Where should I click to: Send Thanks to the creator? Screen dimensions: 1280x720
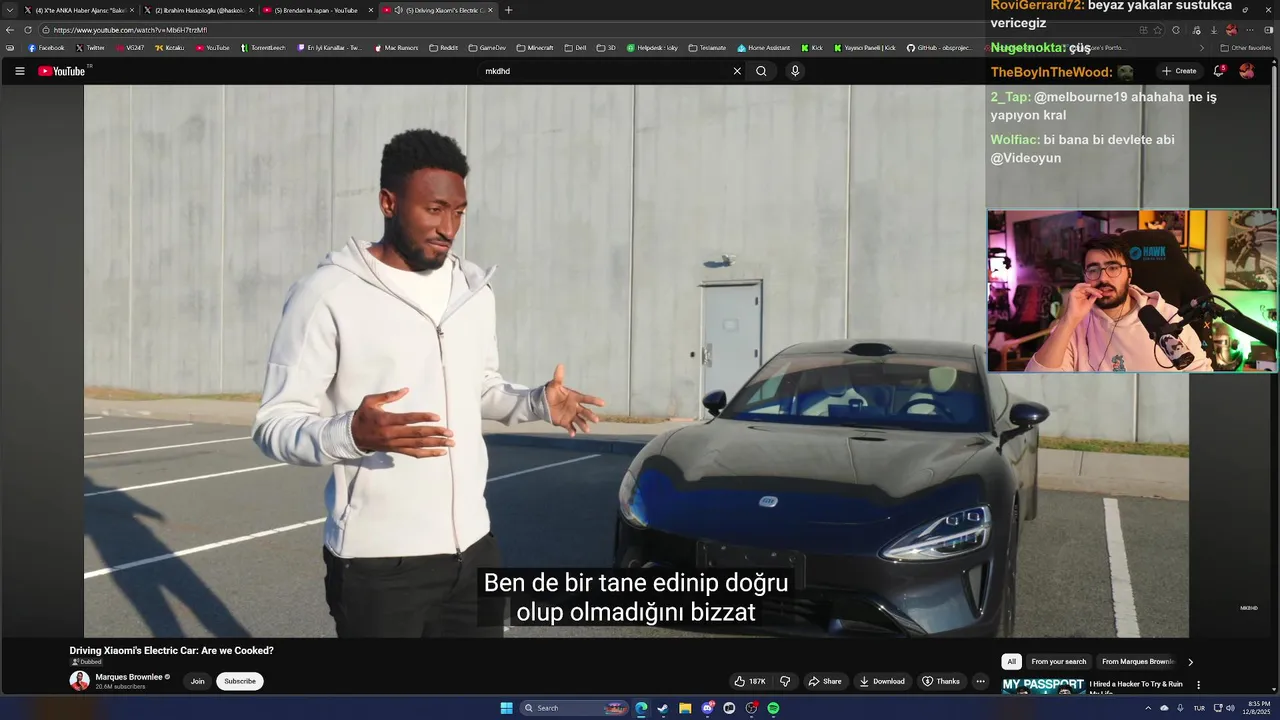(941, 681)
